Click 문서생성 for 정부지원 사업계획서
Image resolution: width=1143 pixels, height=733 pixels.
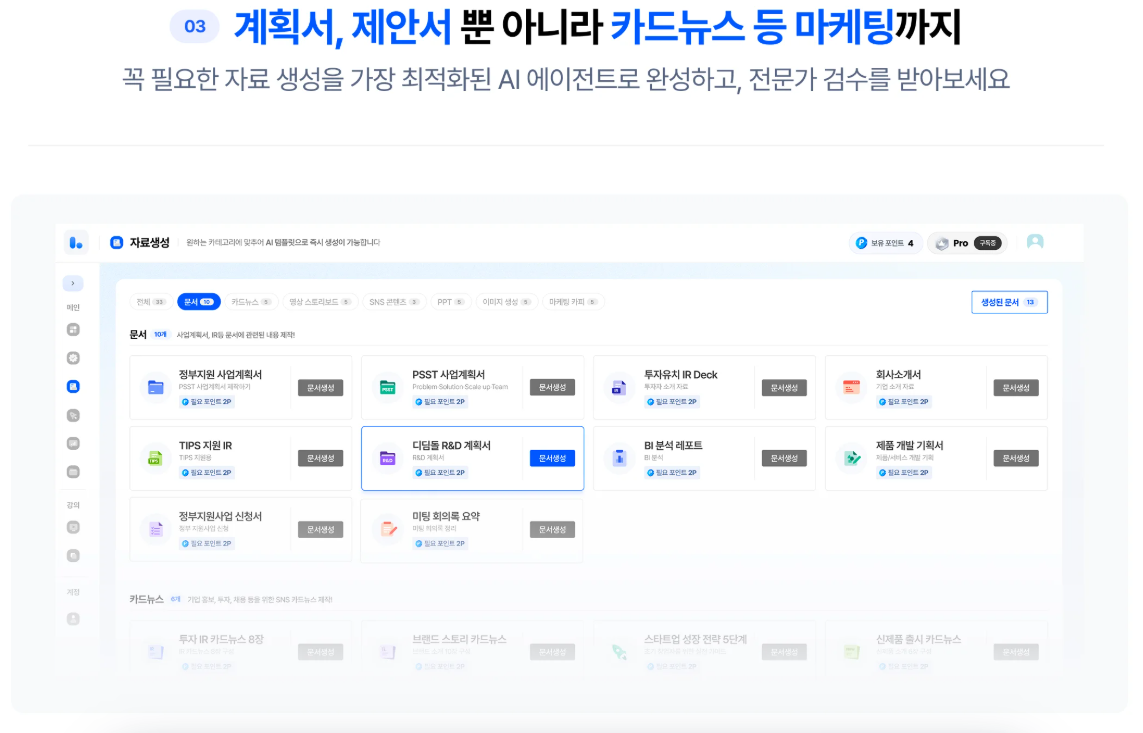(x=320, y=388)
